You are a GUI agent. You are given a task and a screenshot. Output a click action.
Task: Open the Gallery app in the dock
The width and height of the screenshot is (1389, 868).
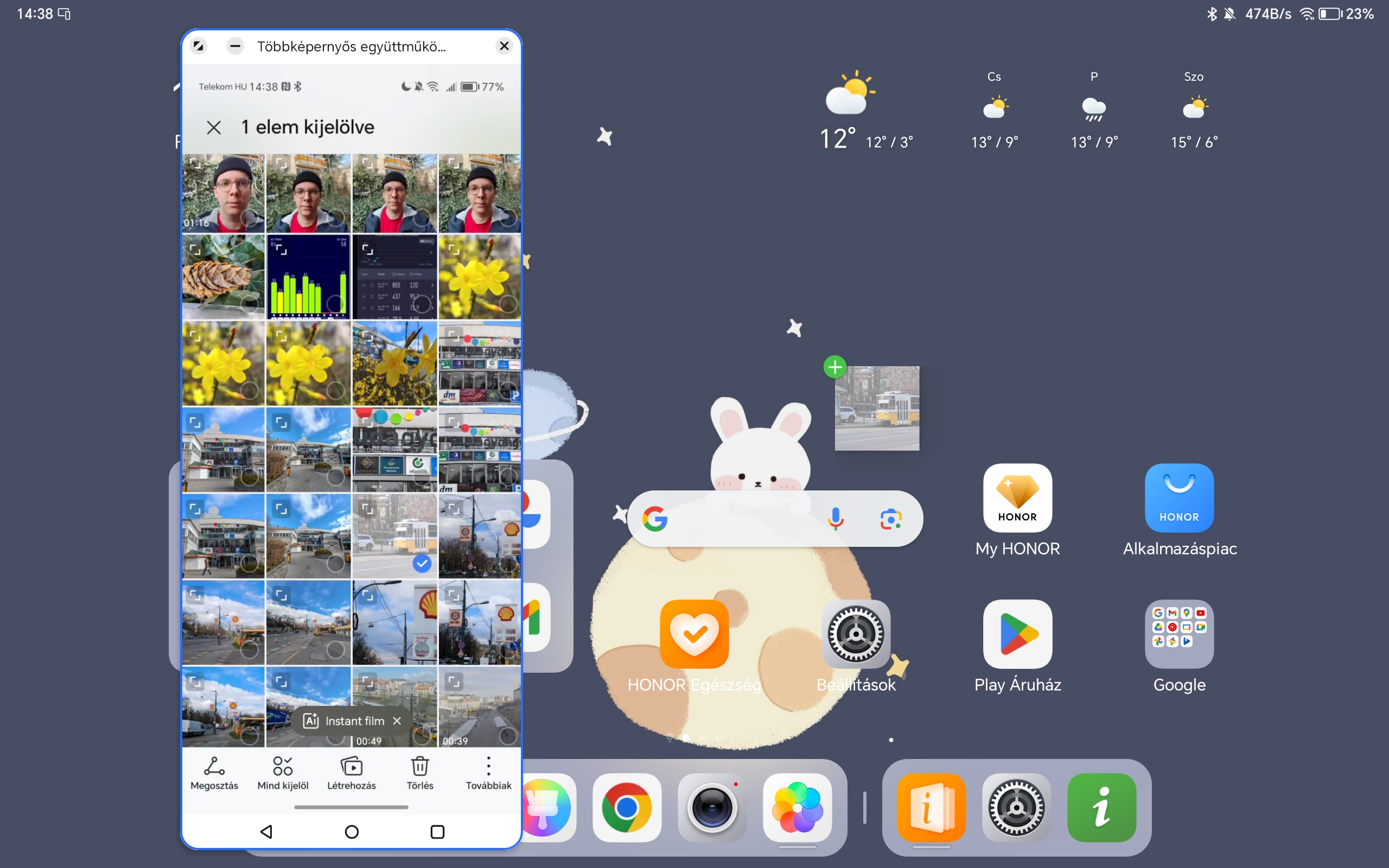797,808
